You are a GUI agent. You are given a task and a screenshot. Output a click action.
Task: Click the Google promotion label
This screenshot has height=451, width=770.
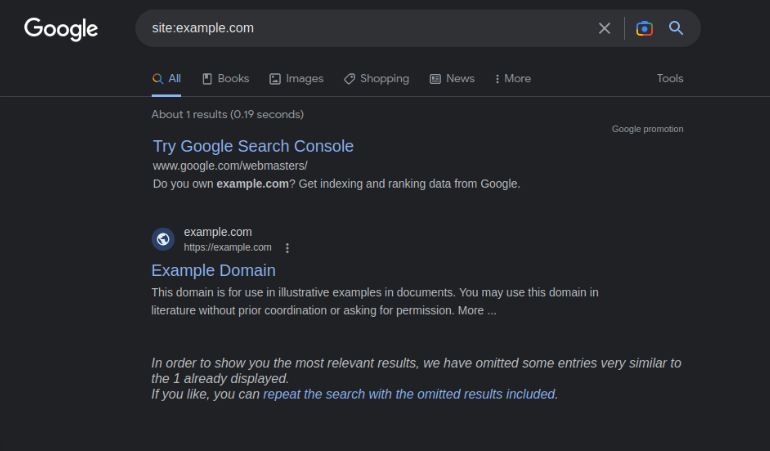click(x=647, y=129)
